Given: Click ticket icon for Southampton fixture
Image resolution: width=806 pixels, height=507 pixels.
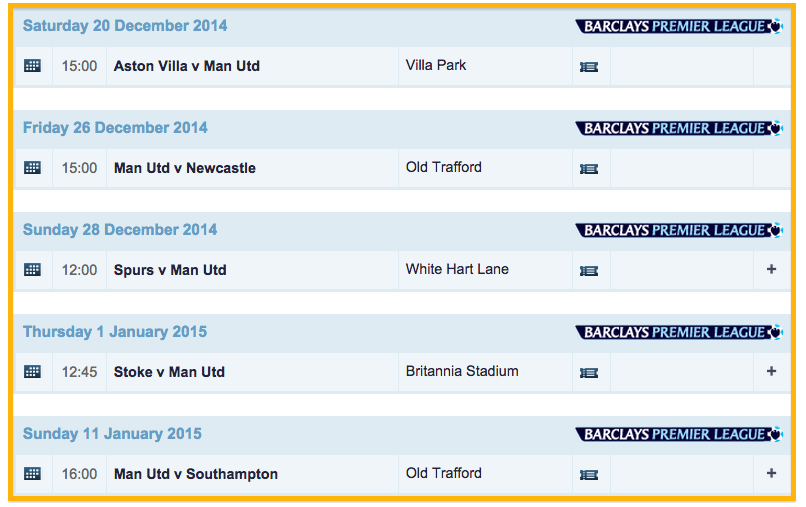Looking at the screenshot, I should pyautogui.click(x=589, y=475).
